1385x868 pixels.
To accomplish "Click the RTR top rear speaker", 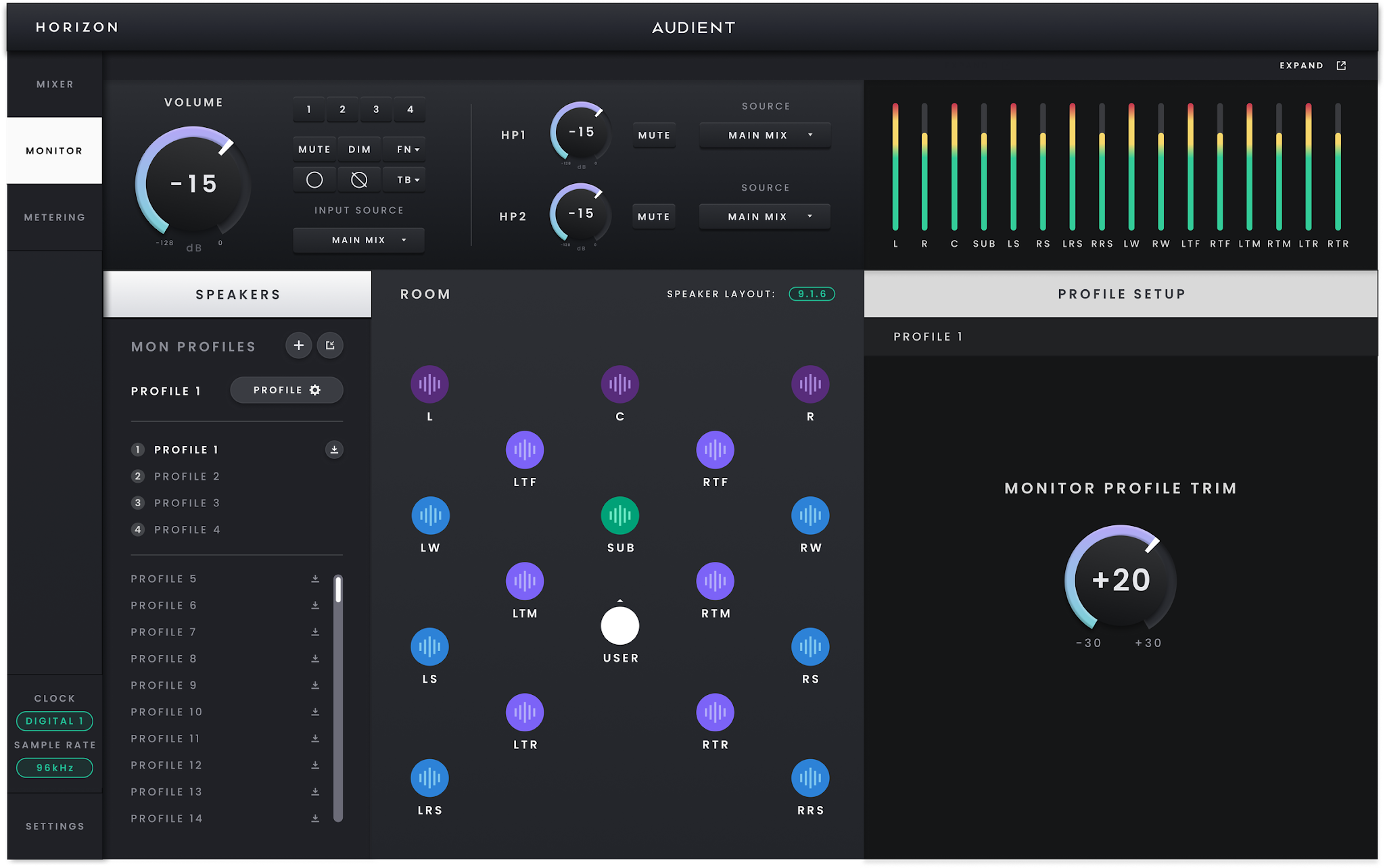I will (x=715, y=712).
